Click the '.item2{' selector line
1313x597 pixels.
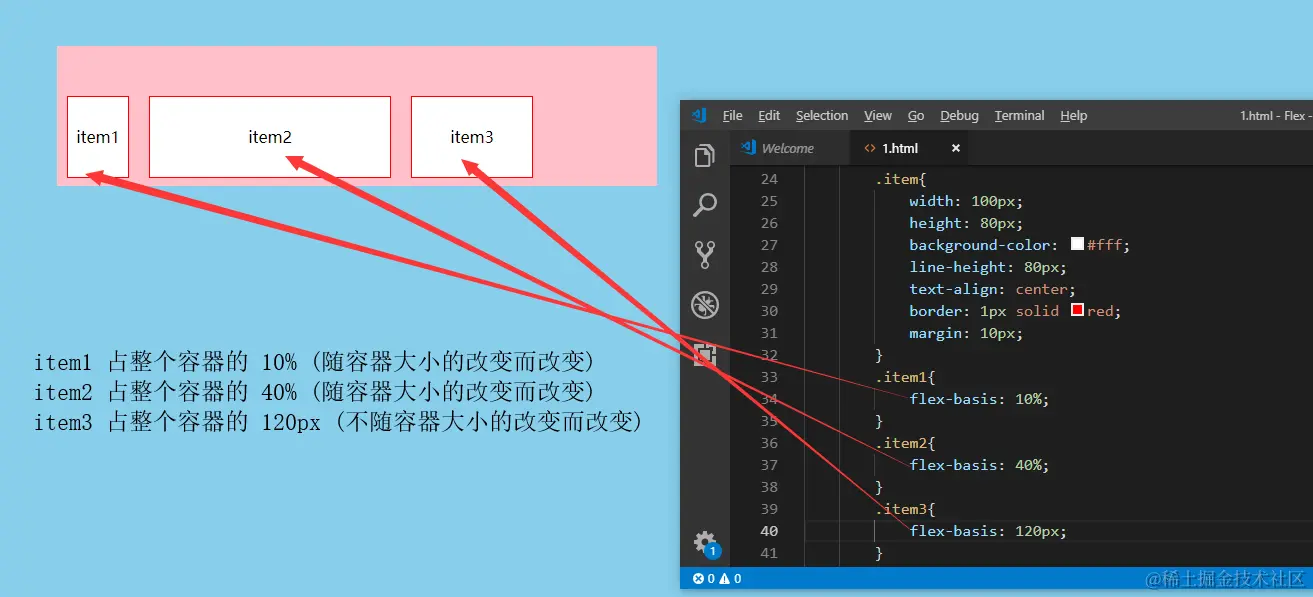coord(903,443)
